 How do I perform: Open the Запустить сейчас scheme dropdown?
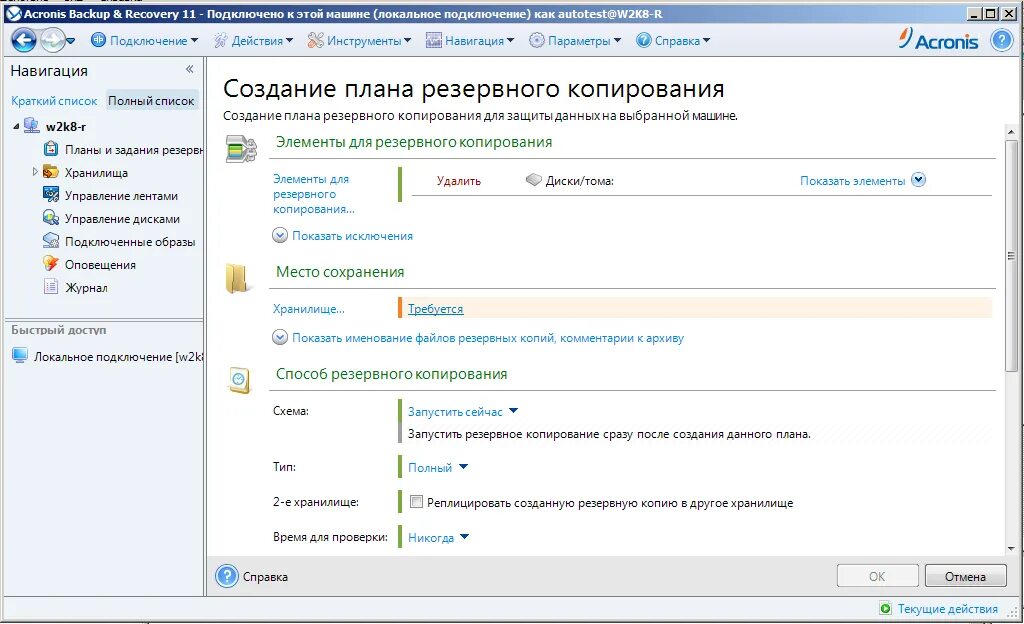(x=462, y=412)
